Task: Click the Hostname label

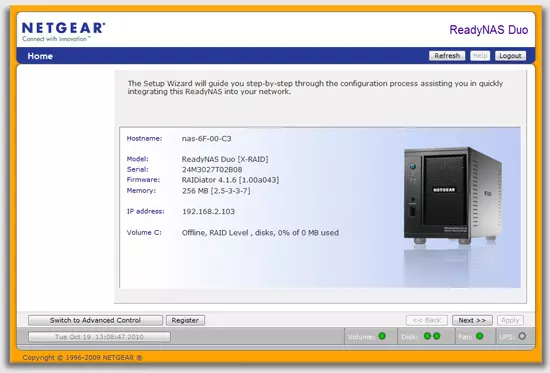Action: [145, 139]
